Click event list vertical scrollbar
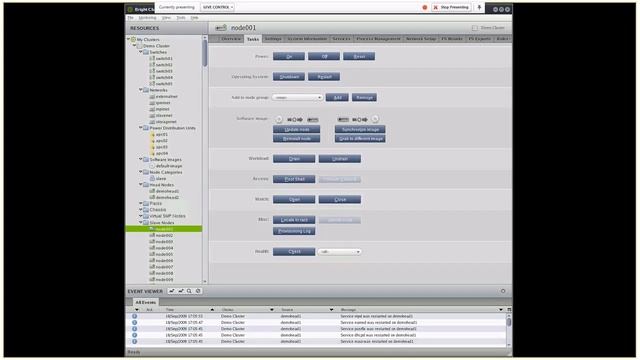 [509, 330]
